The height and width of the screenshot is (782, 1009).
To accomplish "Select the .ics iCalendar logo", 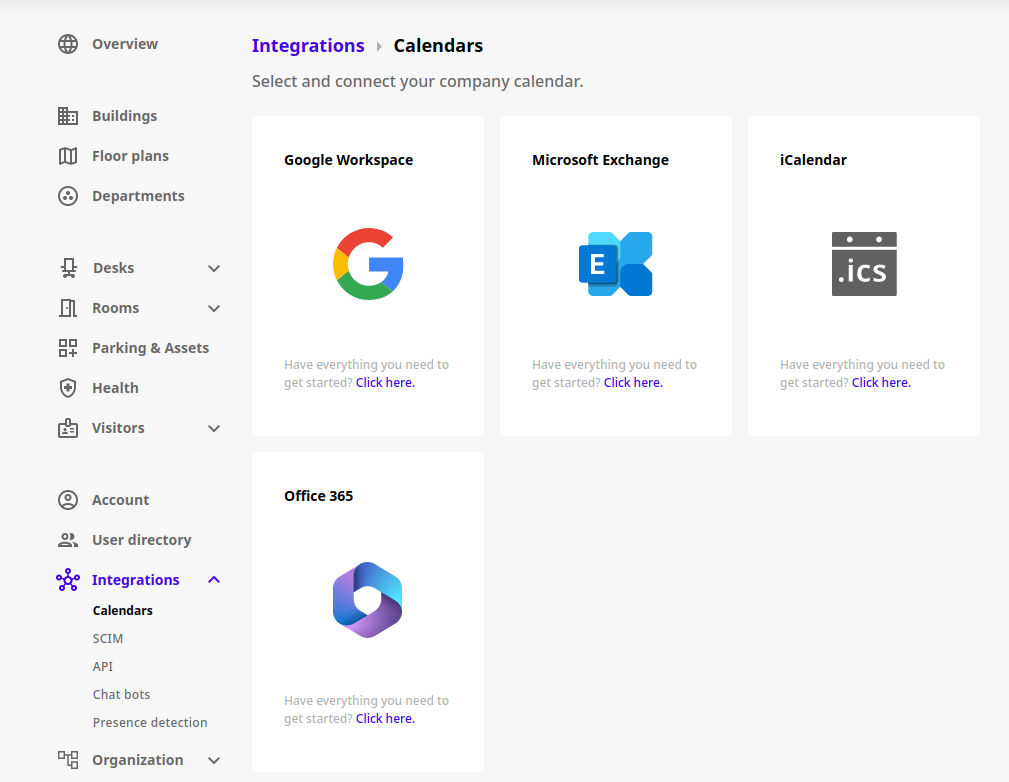I will click(864, 264).
